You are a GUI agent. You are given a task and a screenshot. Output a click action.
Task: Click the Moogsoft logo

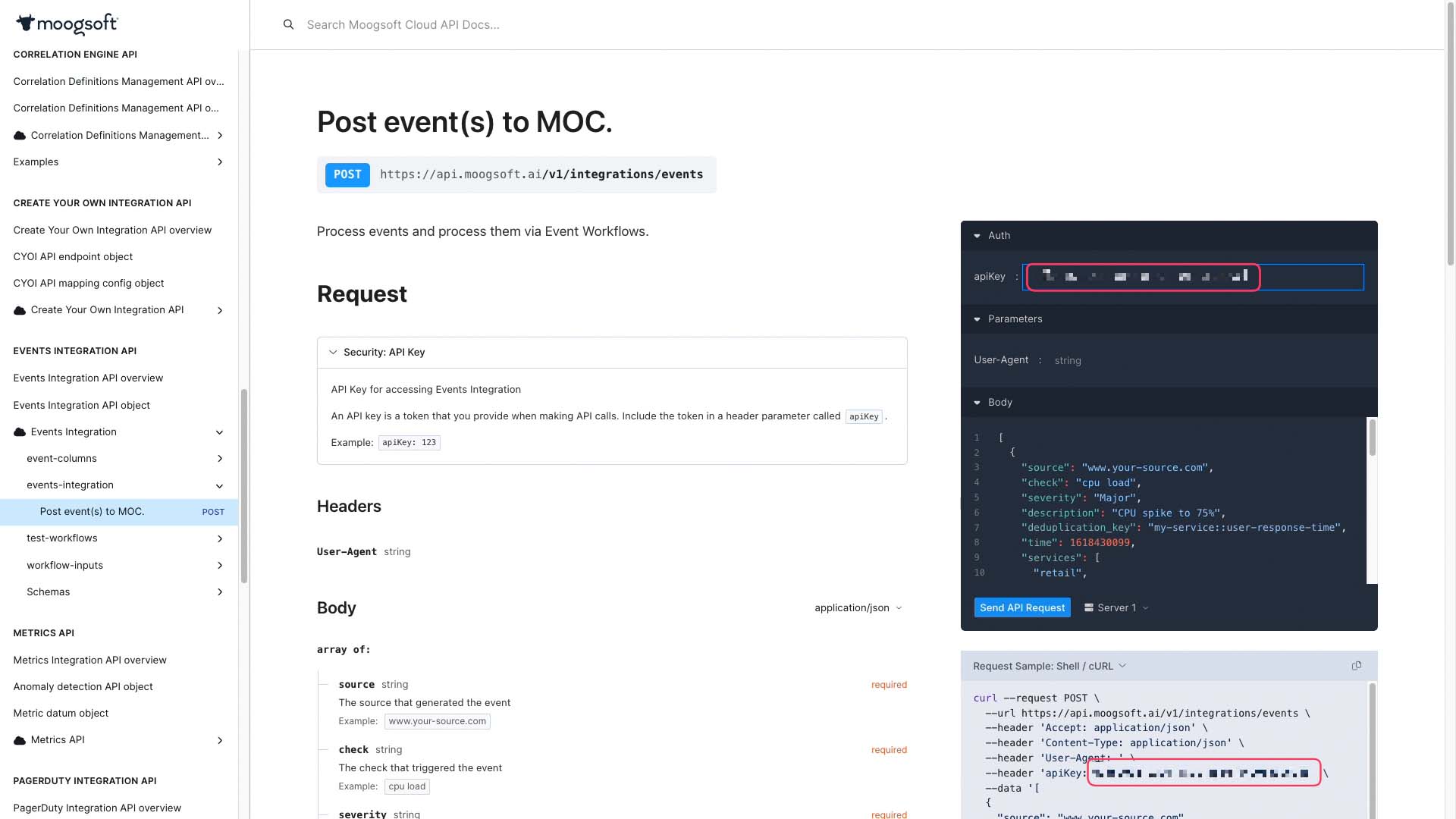(67, 24)
